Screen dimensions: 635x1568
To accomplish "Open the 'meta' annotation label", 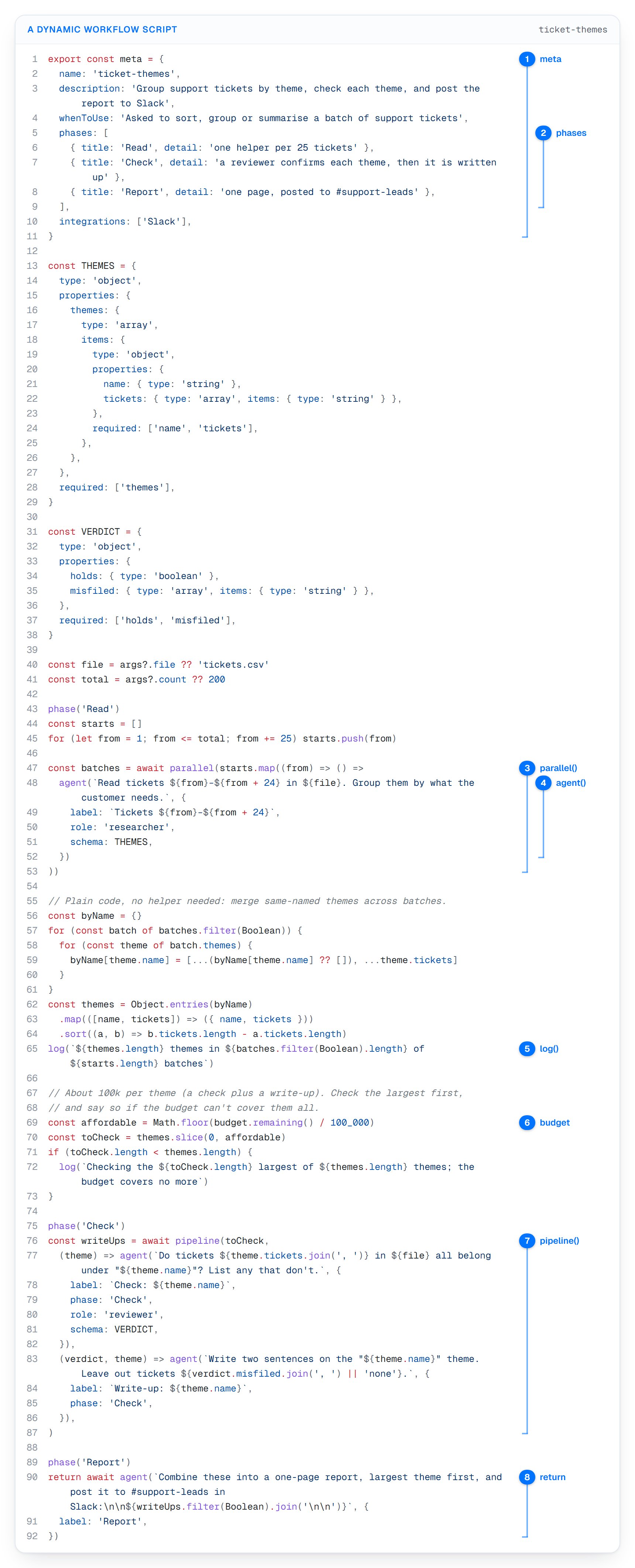I will (550, 59).
